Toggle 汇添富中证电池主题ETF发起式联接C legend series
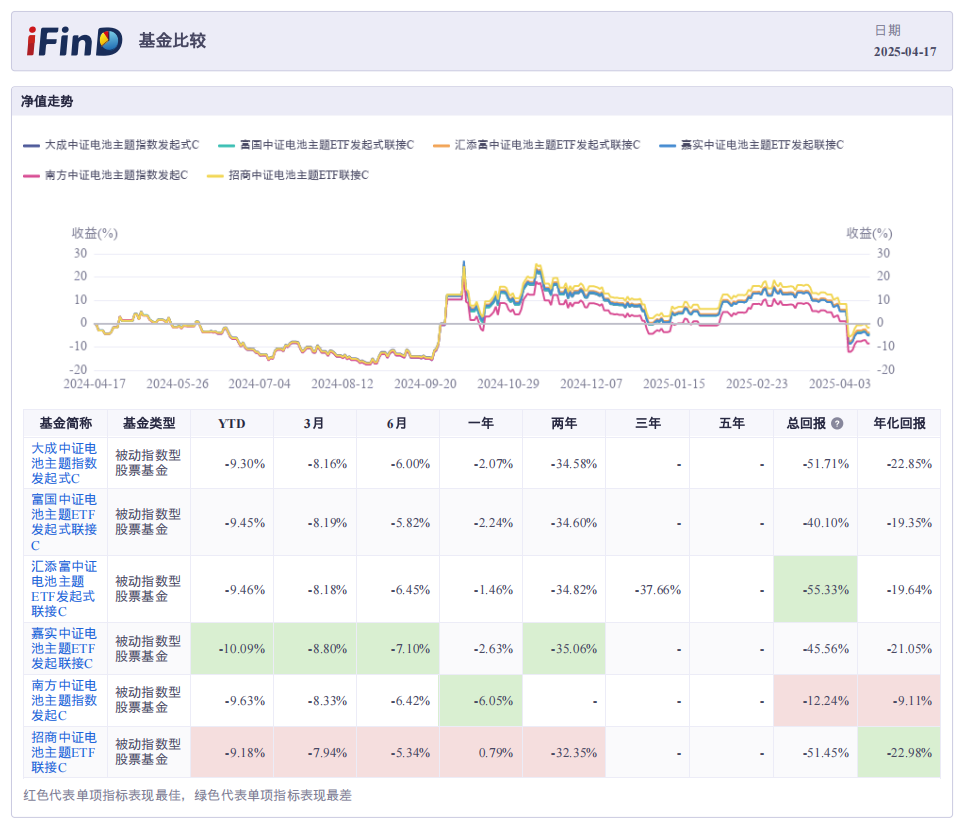 click(x=537, y=145)
